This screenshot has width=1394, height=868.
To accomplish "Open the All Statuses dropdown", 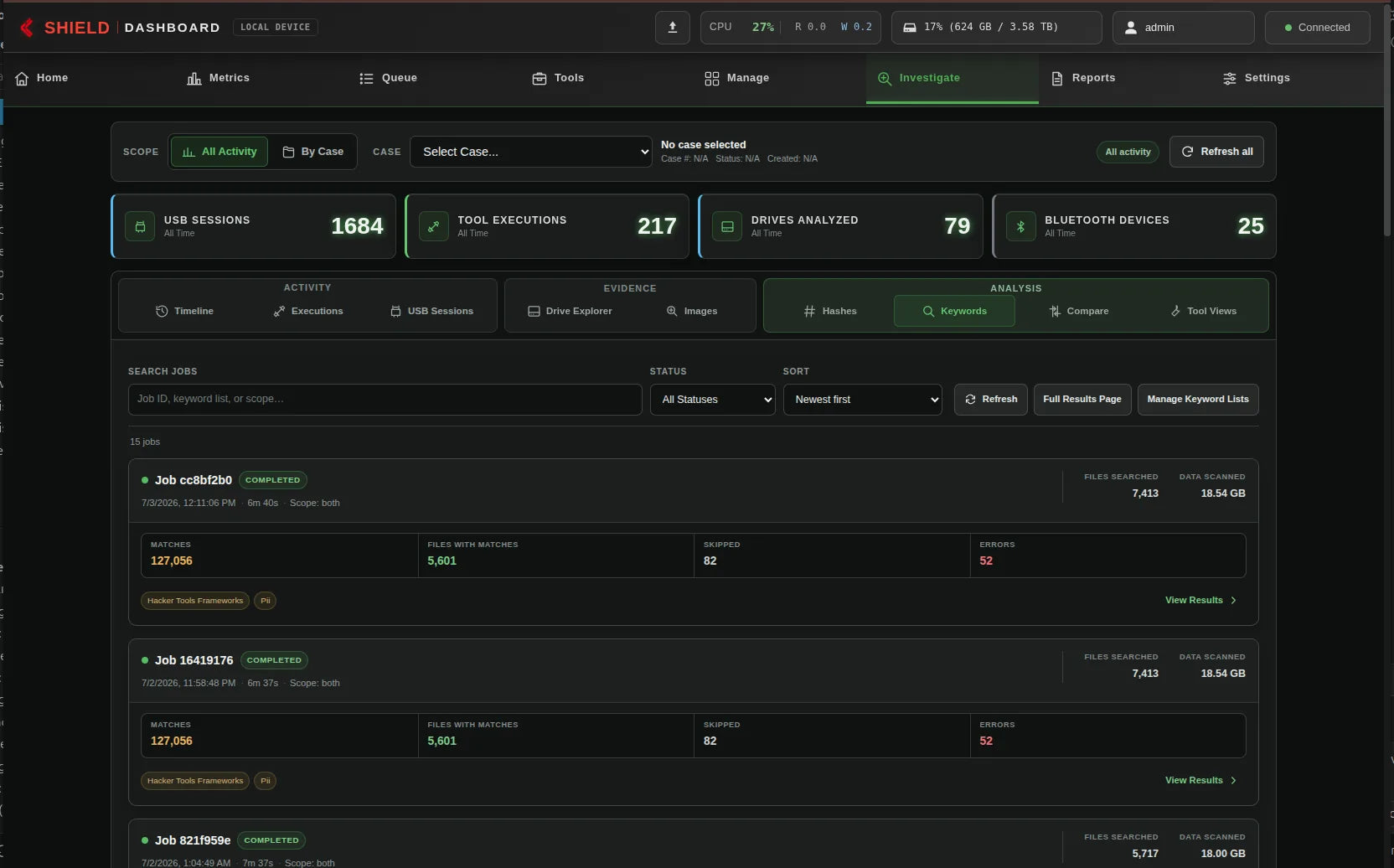I will point(713,400).
